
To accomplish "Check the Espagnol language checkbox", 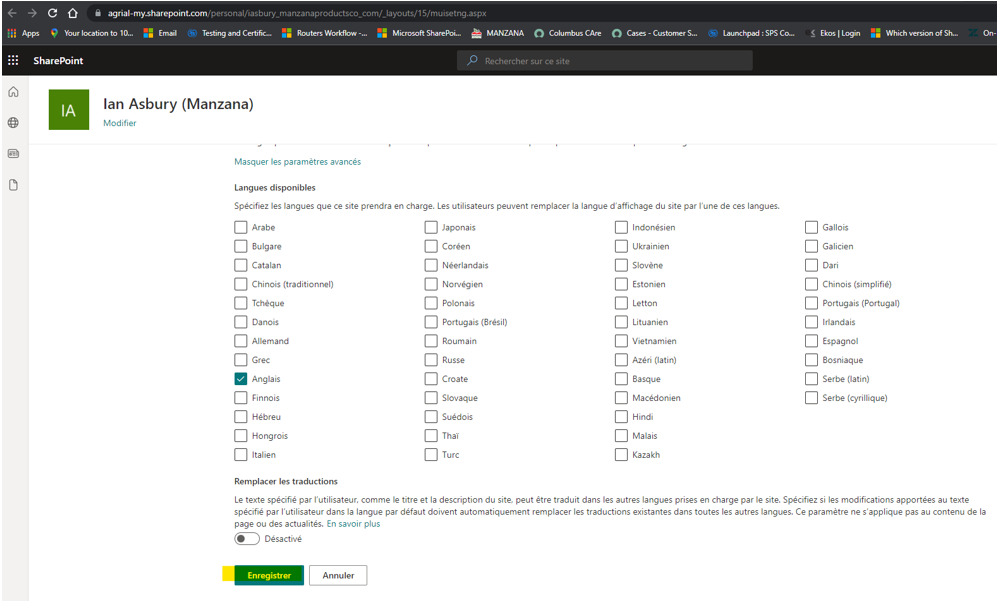I will 811,341.
